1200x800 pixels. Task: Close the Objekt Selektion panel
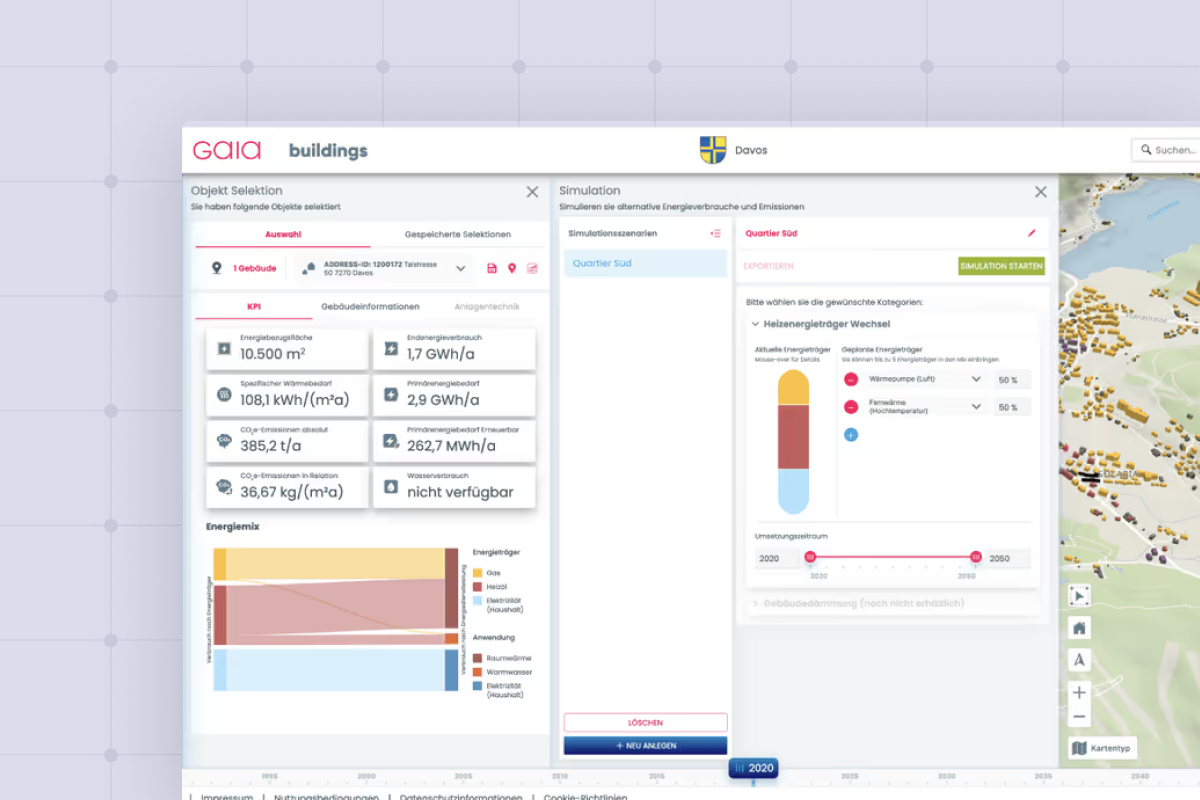(x=532, y=191)
